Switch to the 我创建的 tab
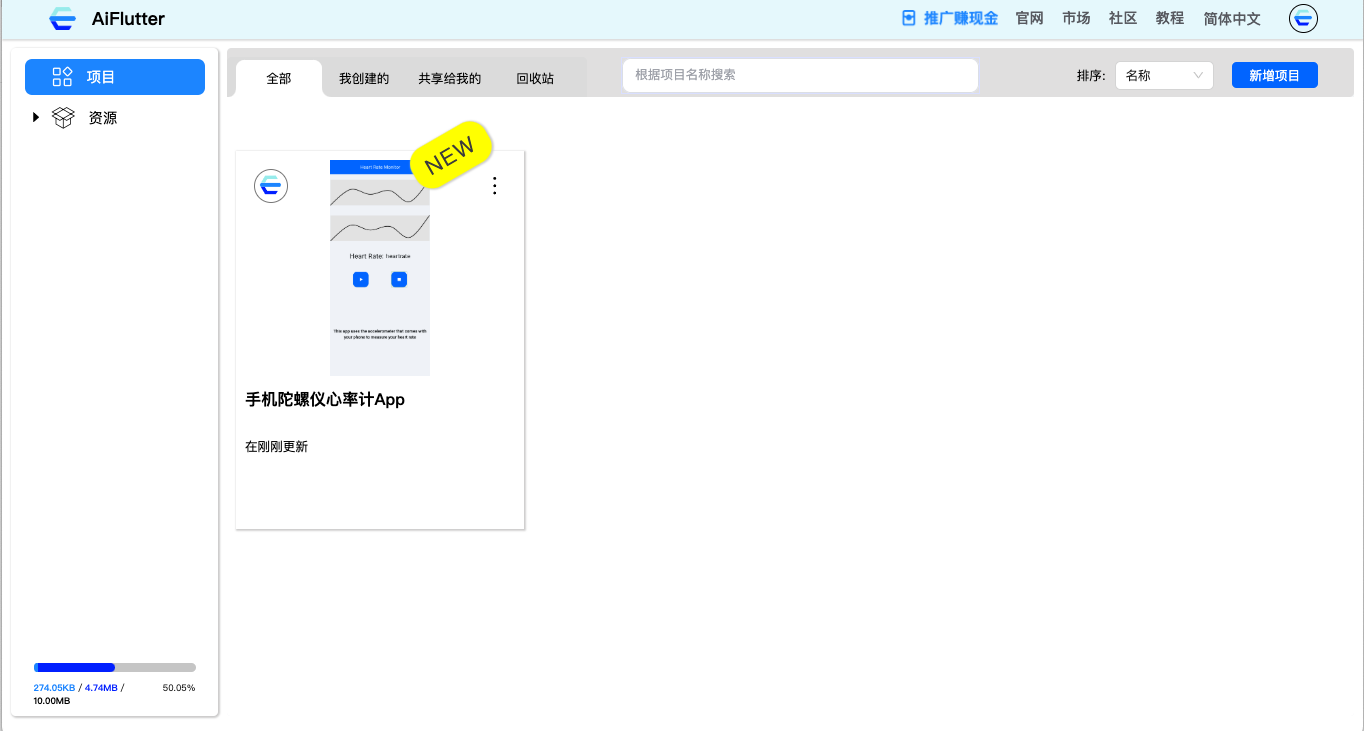Viewport: 1364px width, 731px height. 364,79
